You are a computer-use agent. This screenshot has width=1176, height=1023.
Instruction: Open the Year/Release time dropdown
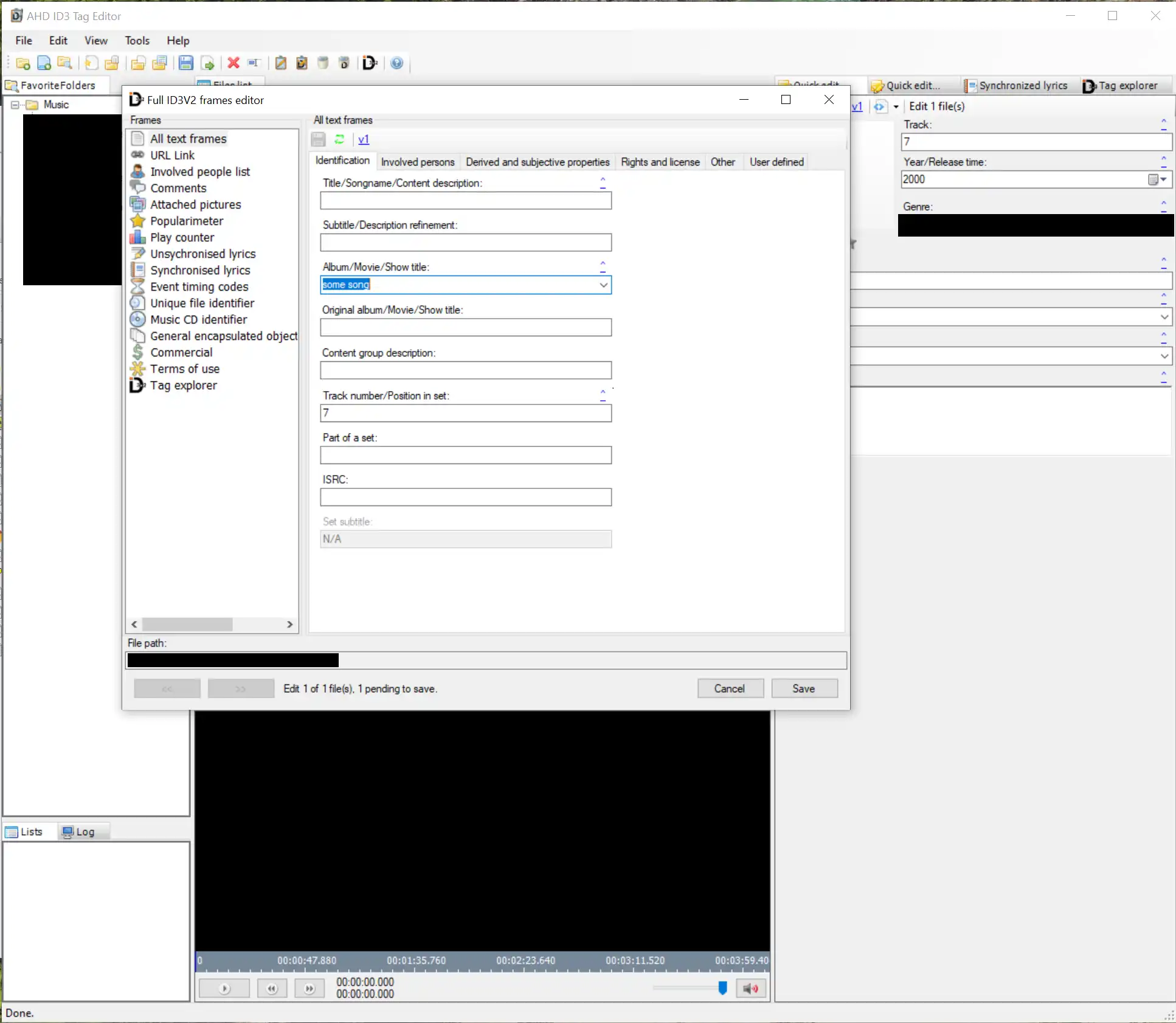tap(1163, 179)
